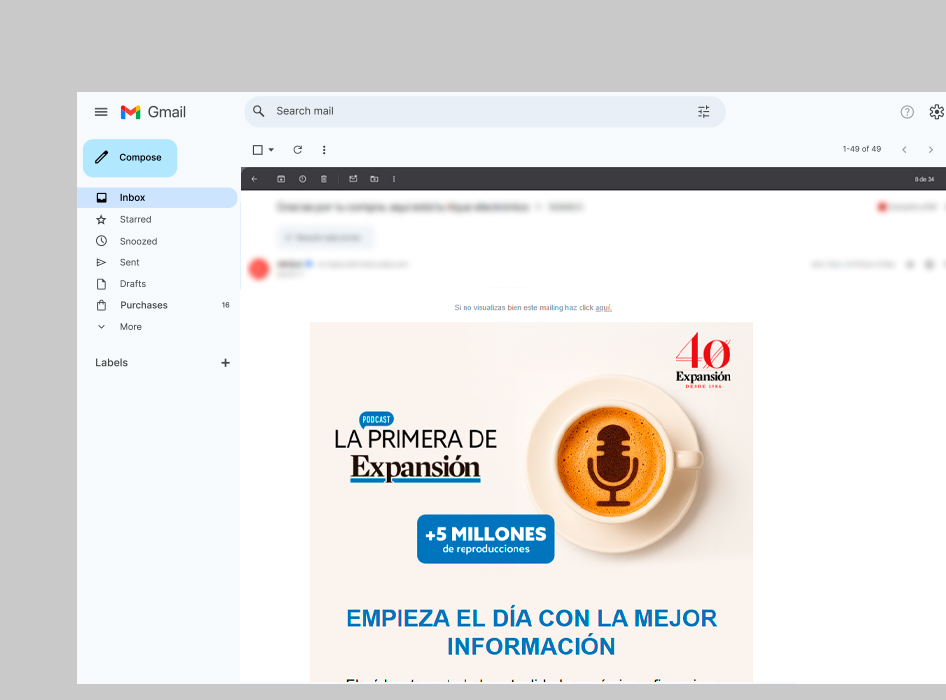Viewport: 946px width, 700px height.
Task: Refresh the mail list
Action: (x=297, y=150)
